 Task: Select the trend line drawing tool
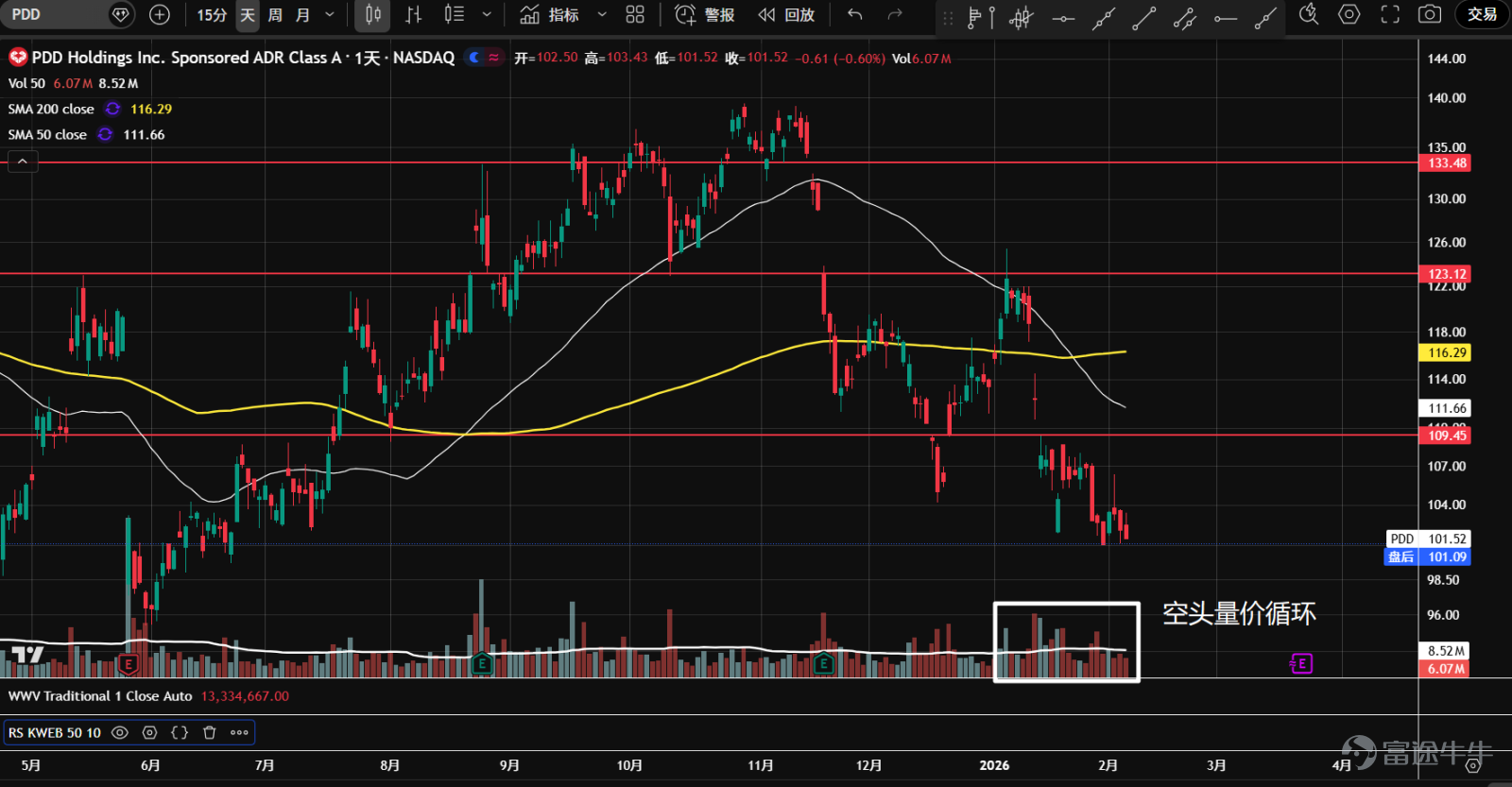(1144, 17)
